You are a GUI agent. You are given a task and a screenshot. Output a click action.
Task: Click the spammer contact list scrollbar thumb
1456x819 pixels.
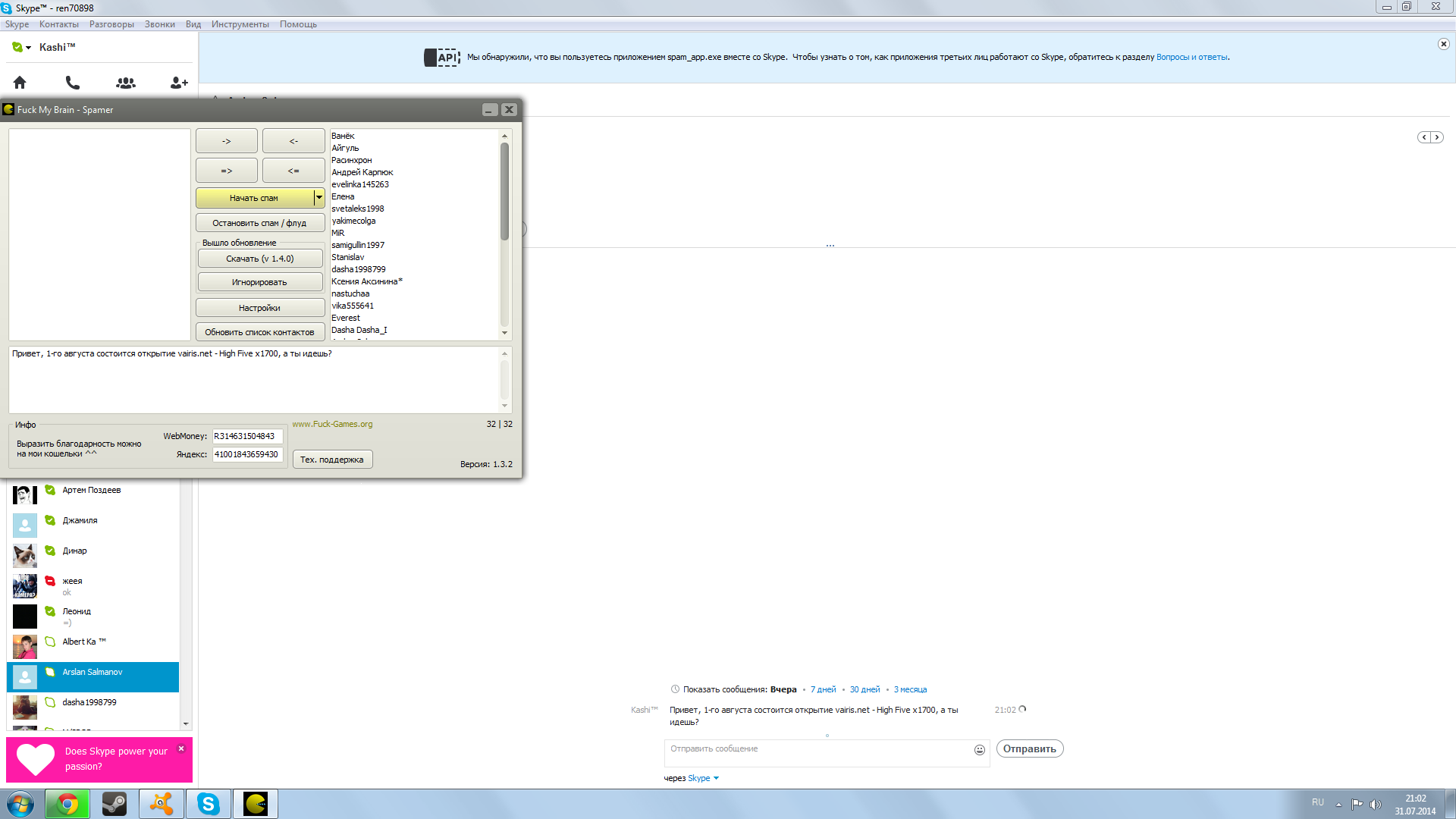504,191
